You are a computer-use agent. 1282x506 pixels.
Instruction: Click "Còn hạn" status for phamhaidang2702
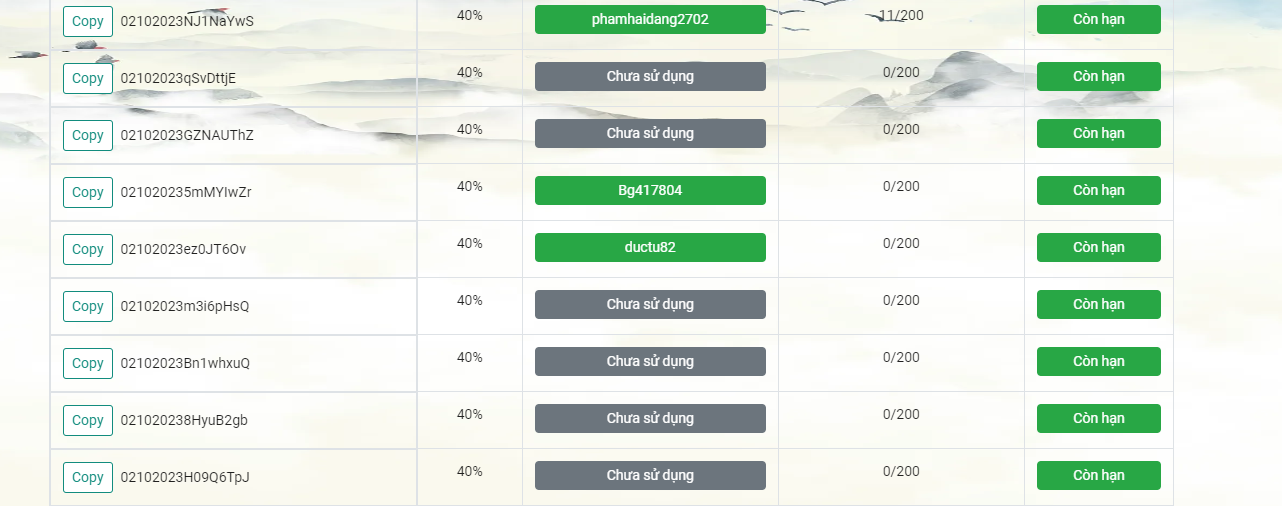[x=1098, y=19]
